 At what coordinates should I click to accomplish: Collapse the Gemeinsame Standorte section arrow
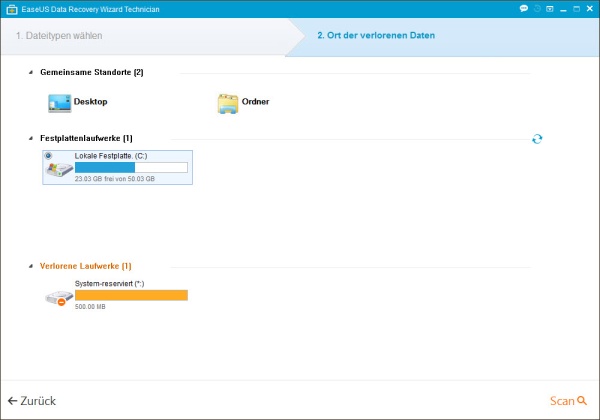tap(31, 72)
